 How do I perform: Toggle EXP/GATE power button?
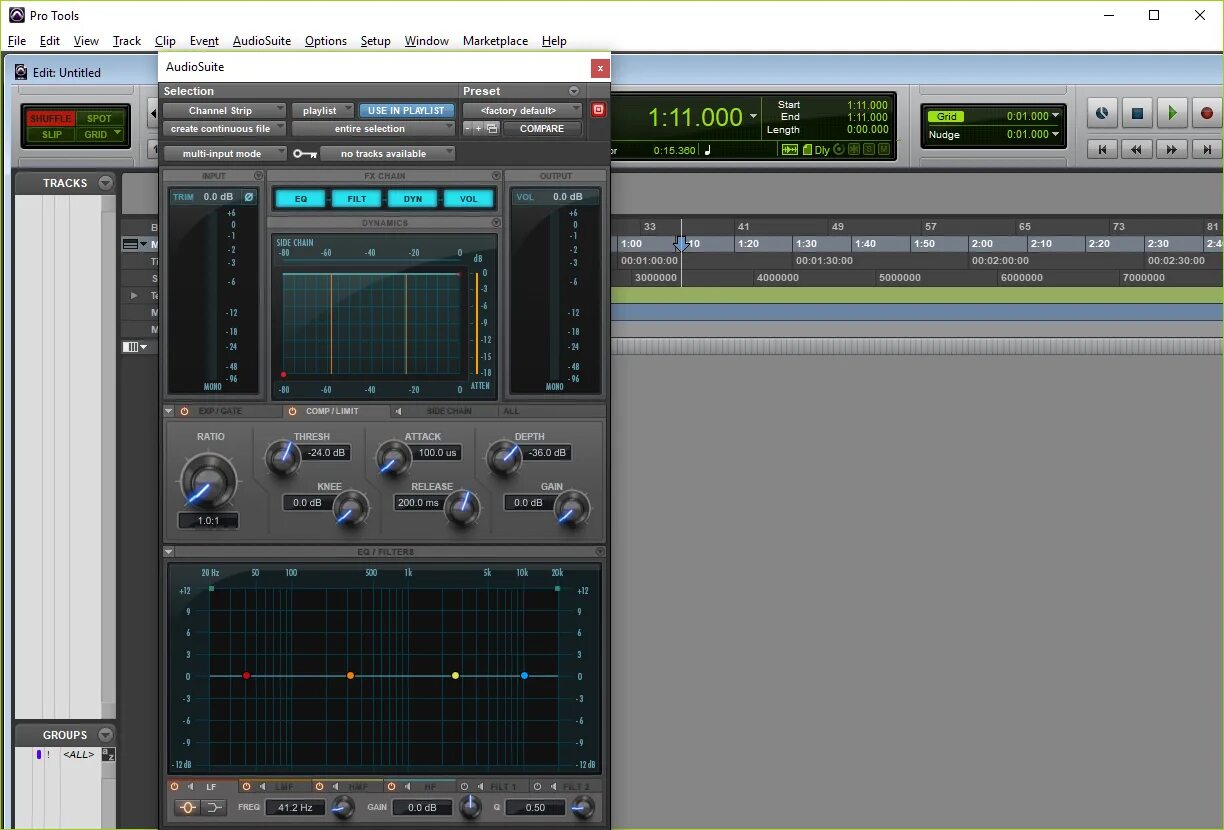[184, 411]
